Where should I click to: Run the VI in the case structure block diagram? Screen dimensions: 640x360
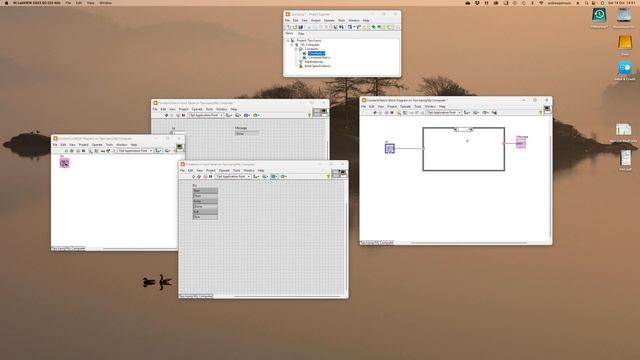pos(375,112)
